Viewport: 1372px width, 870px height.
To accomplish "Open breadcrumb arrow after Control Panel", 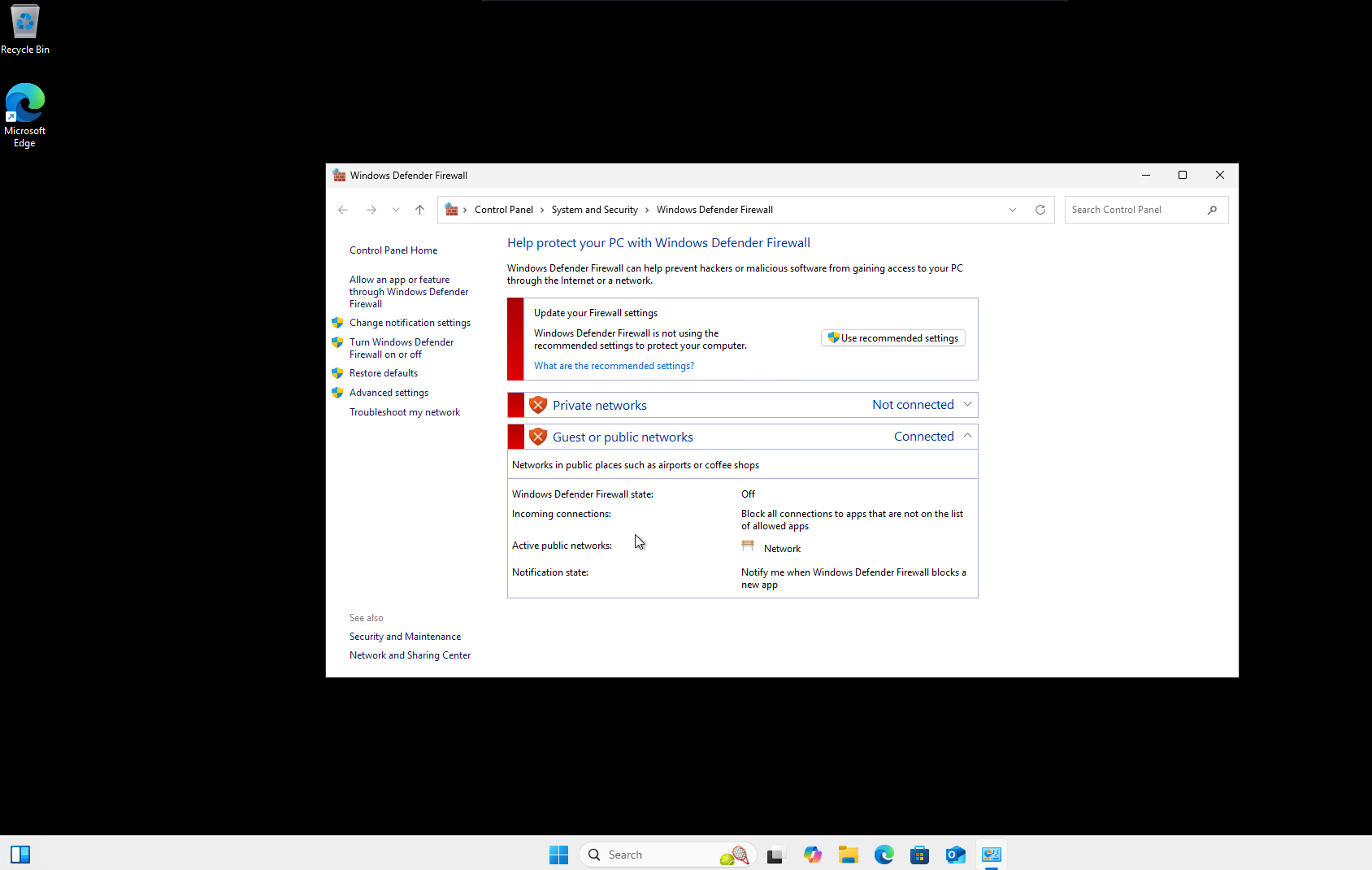I will pos(542,210).
